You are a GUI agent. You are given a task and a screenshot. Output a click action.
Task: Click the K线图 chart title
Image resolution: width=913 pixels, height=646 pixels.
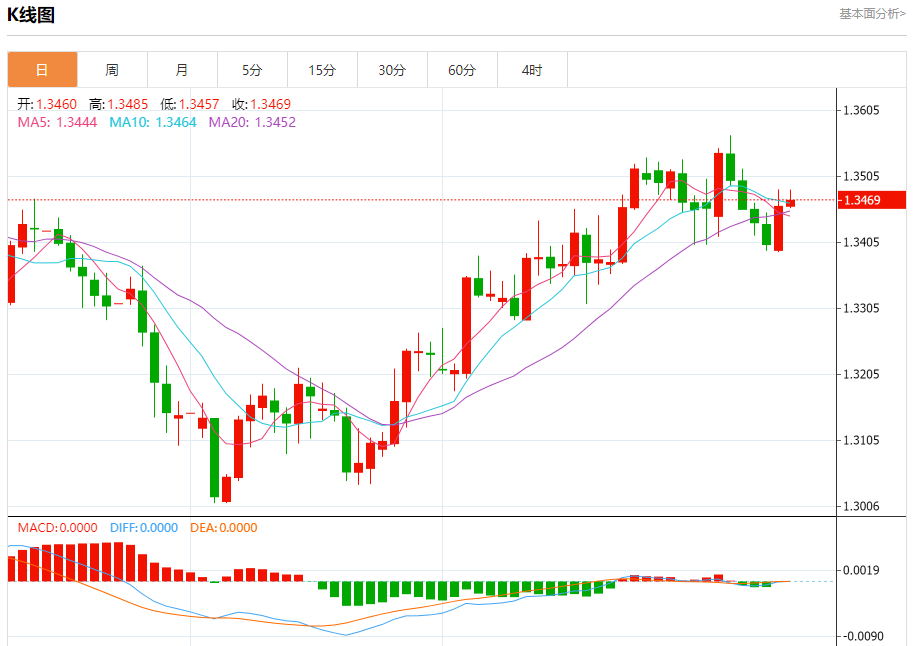pos(31,15)
